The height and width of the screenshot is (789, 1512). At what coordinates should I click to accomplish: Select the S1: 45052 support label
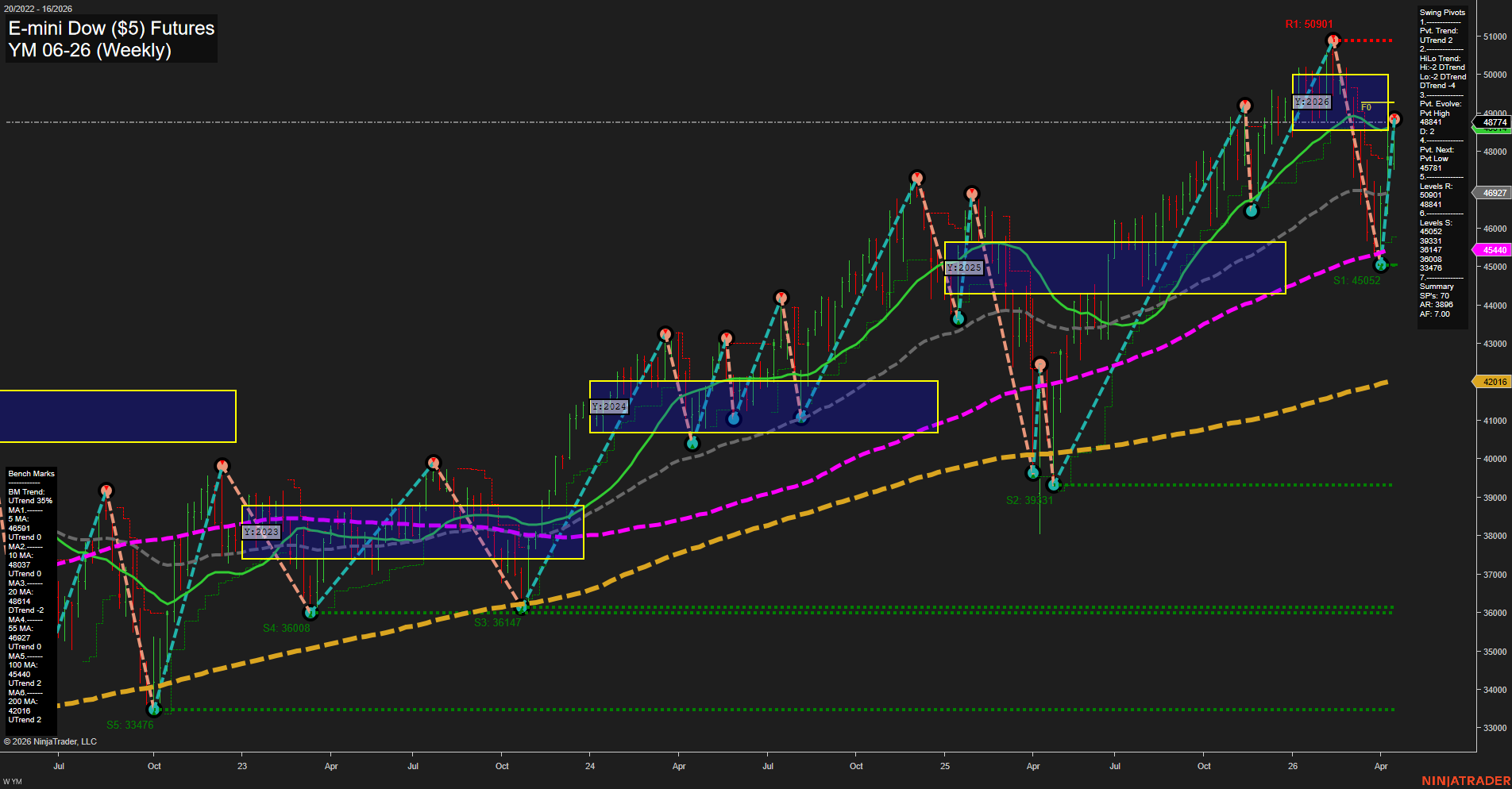click(x=1356, y=280)
